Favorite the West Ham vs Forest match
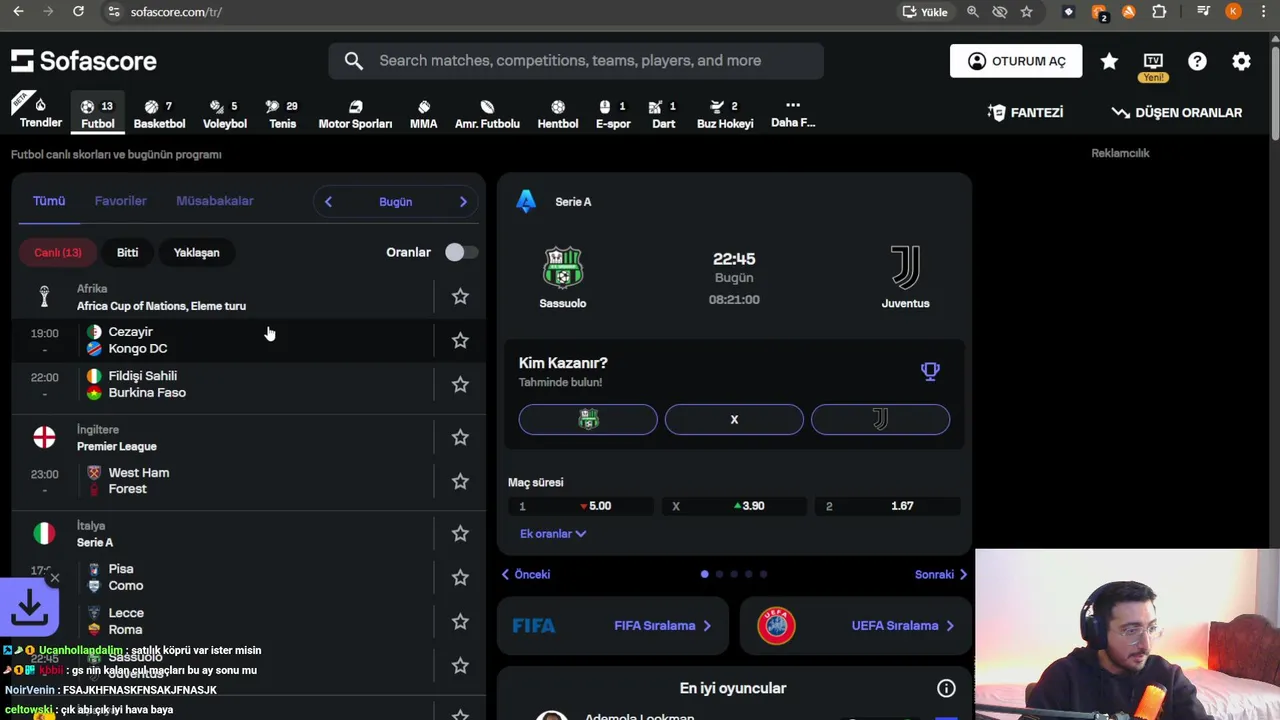Screen dimensions: 1280x720 coord(460,482)
